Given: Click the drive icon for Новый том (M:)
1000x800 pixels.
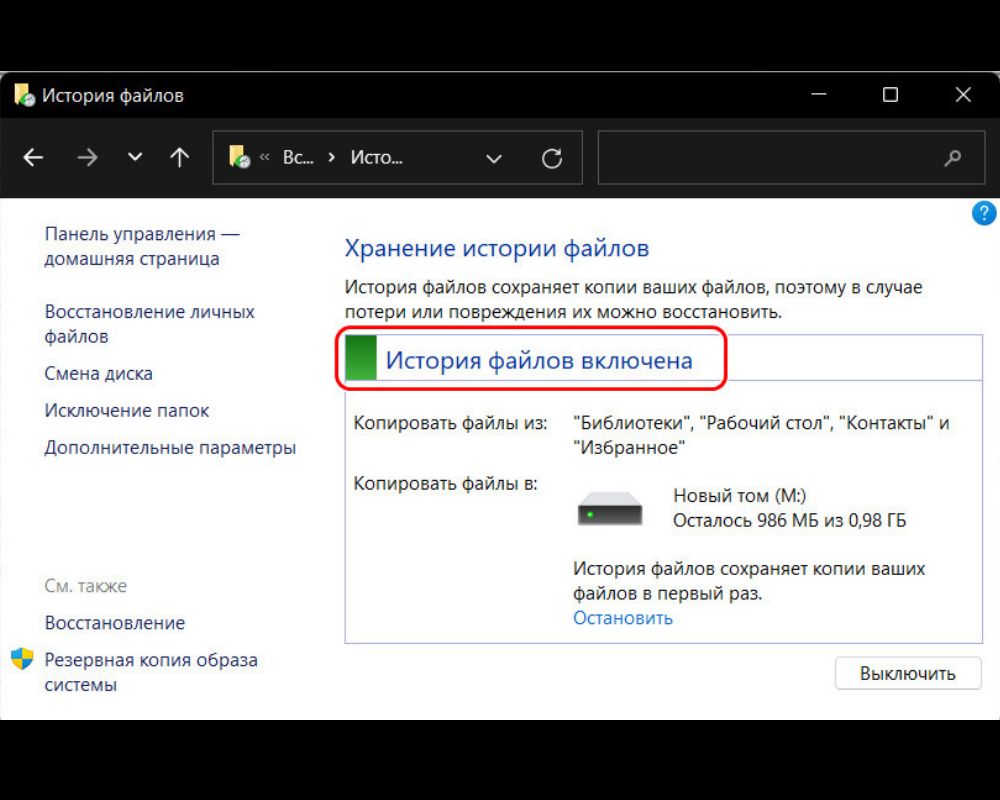Looking at the screenshot, I should (x=610, y=508).
